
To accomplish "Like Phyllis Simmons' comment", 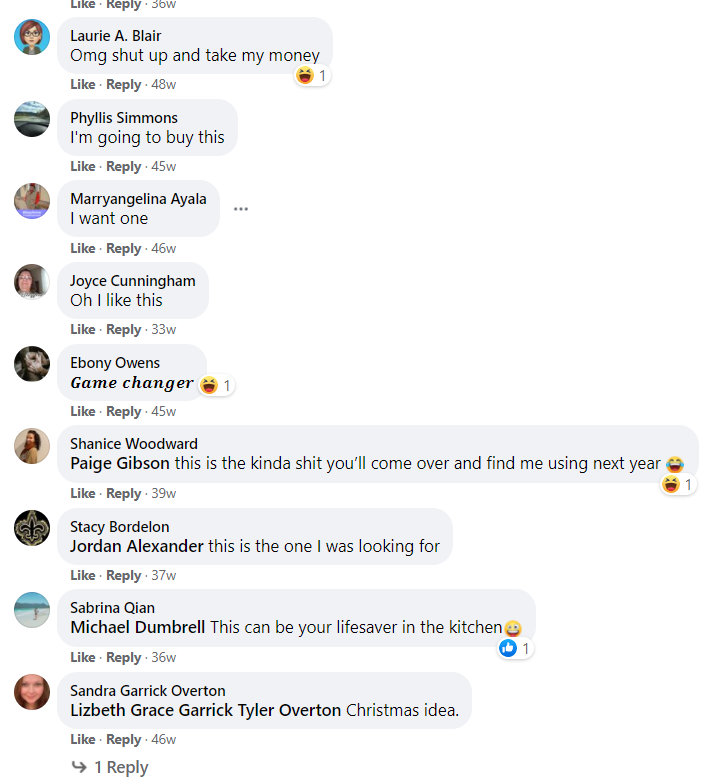I will click(83, 166).
